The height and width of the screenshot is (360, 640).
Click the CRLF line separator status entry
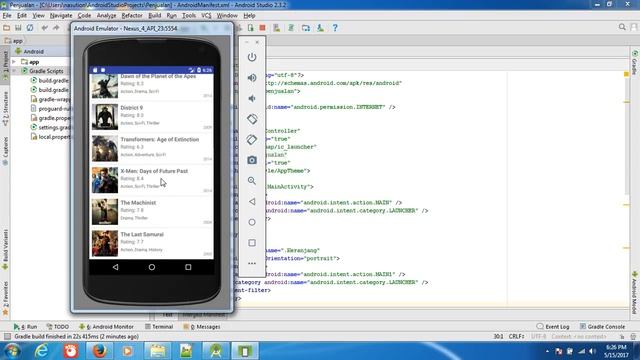click(516, 336)
